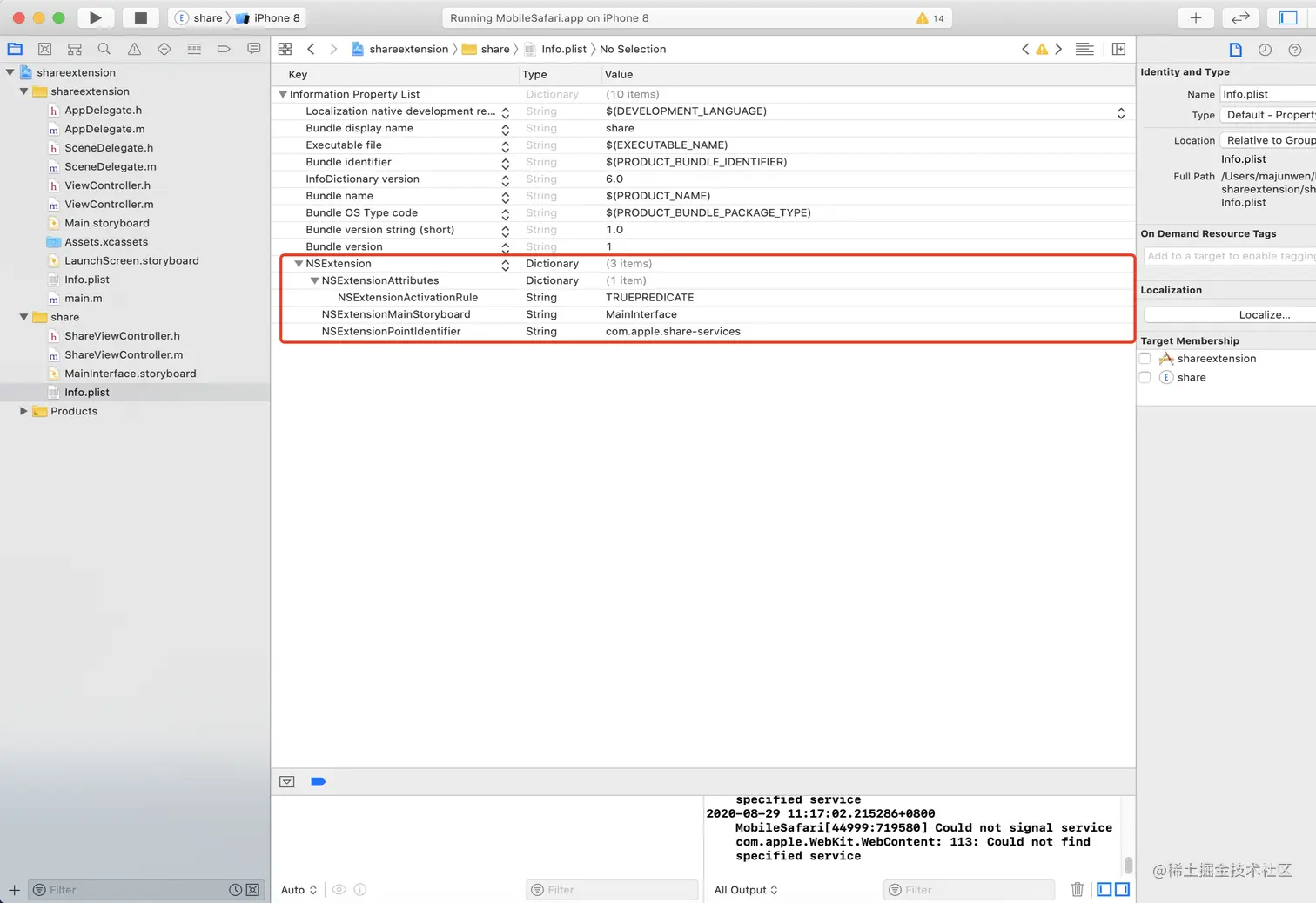
Task: Choose the iPhone 8 run destination
Action: 268,17
